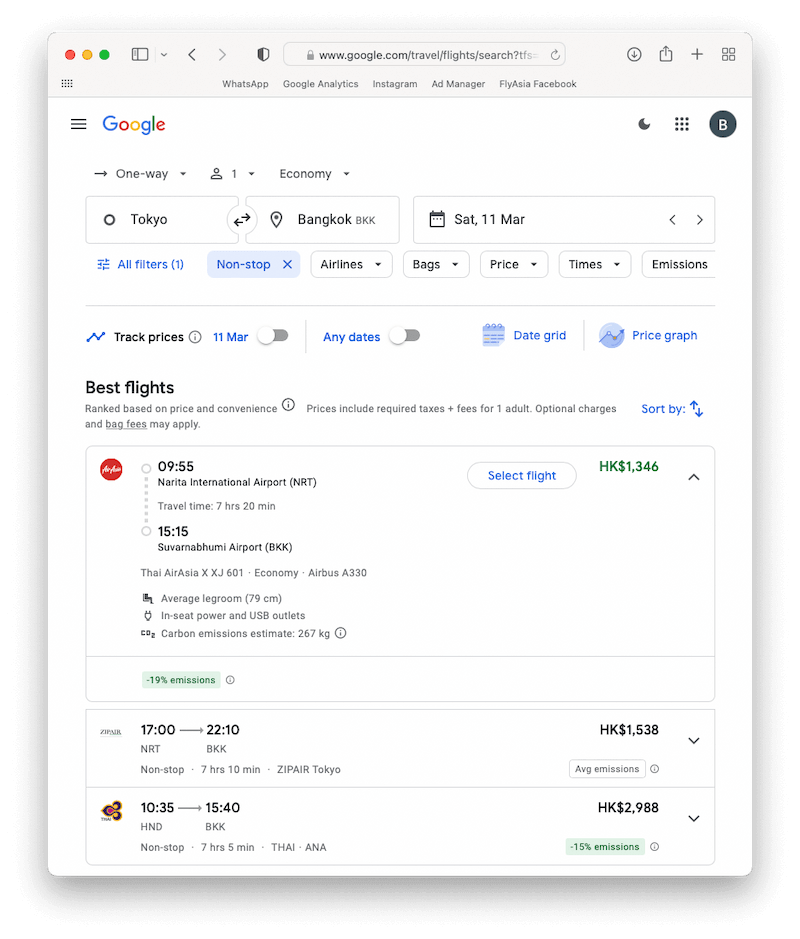
Task: Open the Emissions filter
Action: 679,264
